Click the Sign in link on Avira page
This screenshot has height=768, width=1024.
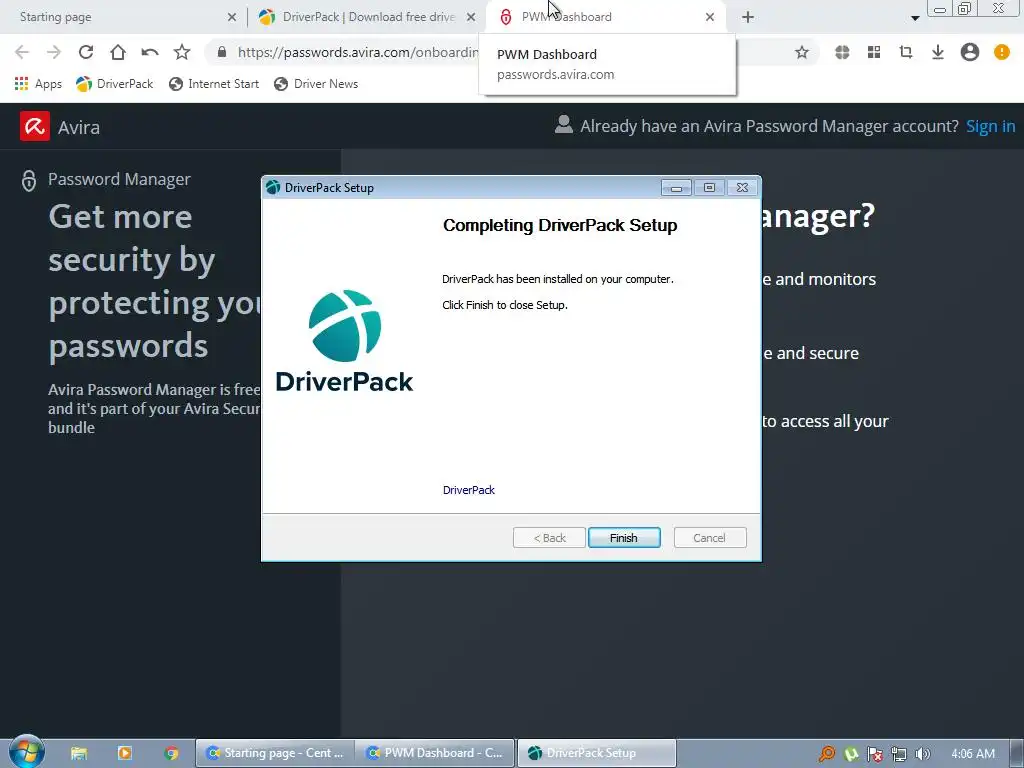pos(990,126)
